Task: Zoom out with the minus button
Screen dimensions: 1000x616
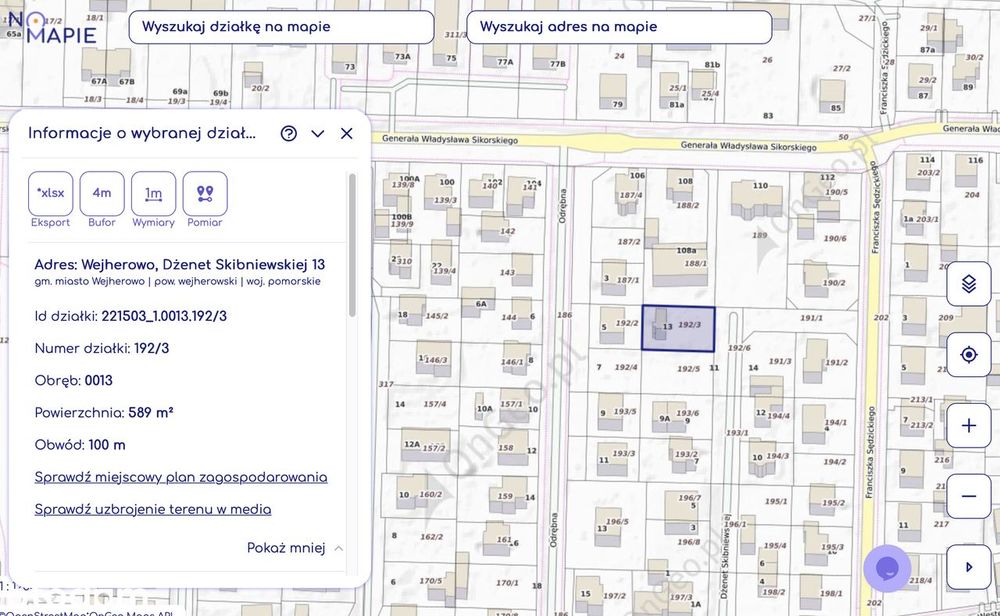Action: coord(969,496)
